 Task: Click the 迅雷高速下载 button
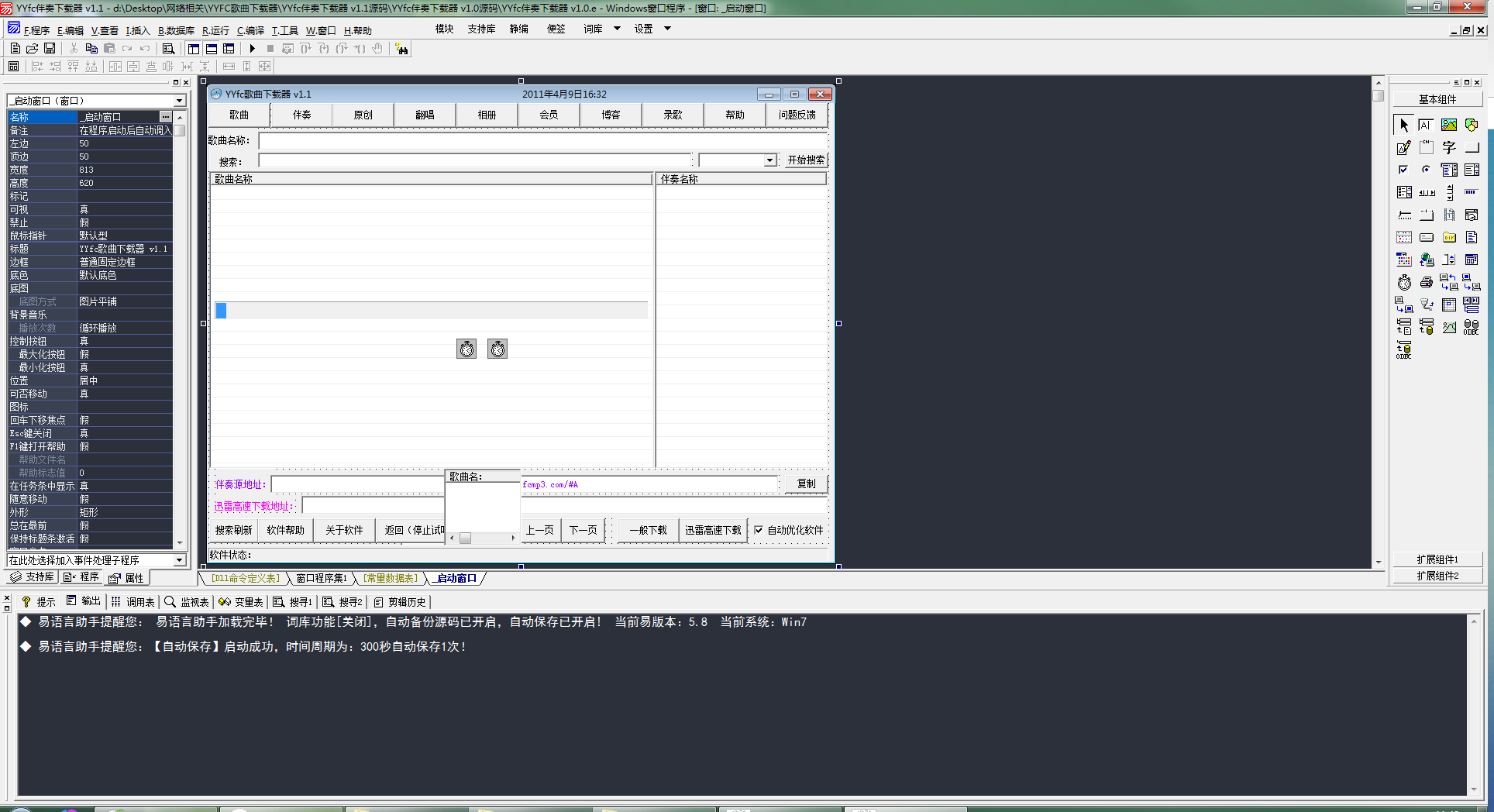point(713,530)
